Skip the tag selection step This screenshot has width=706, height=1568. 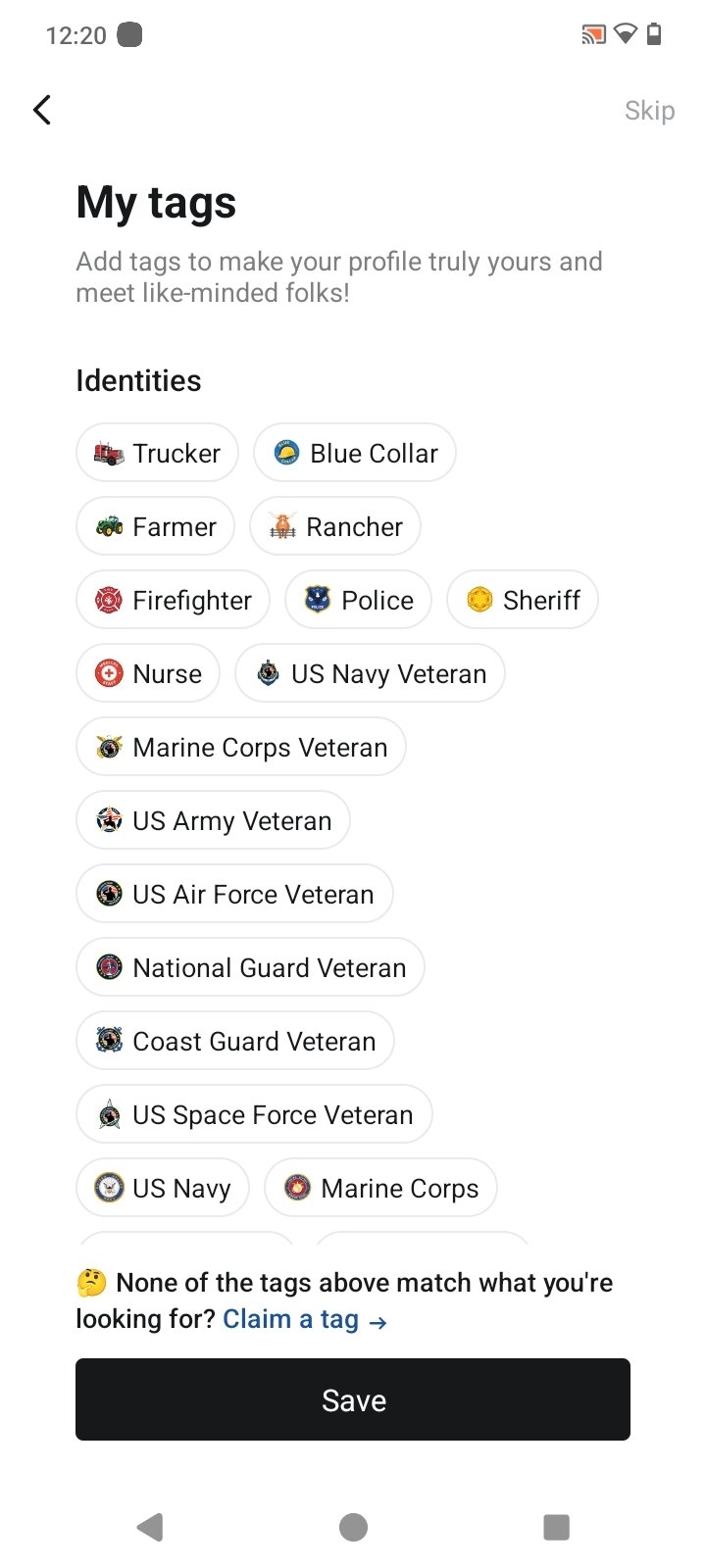[x=649, y=111]
